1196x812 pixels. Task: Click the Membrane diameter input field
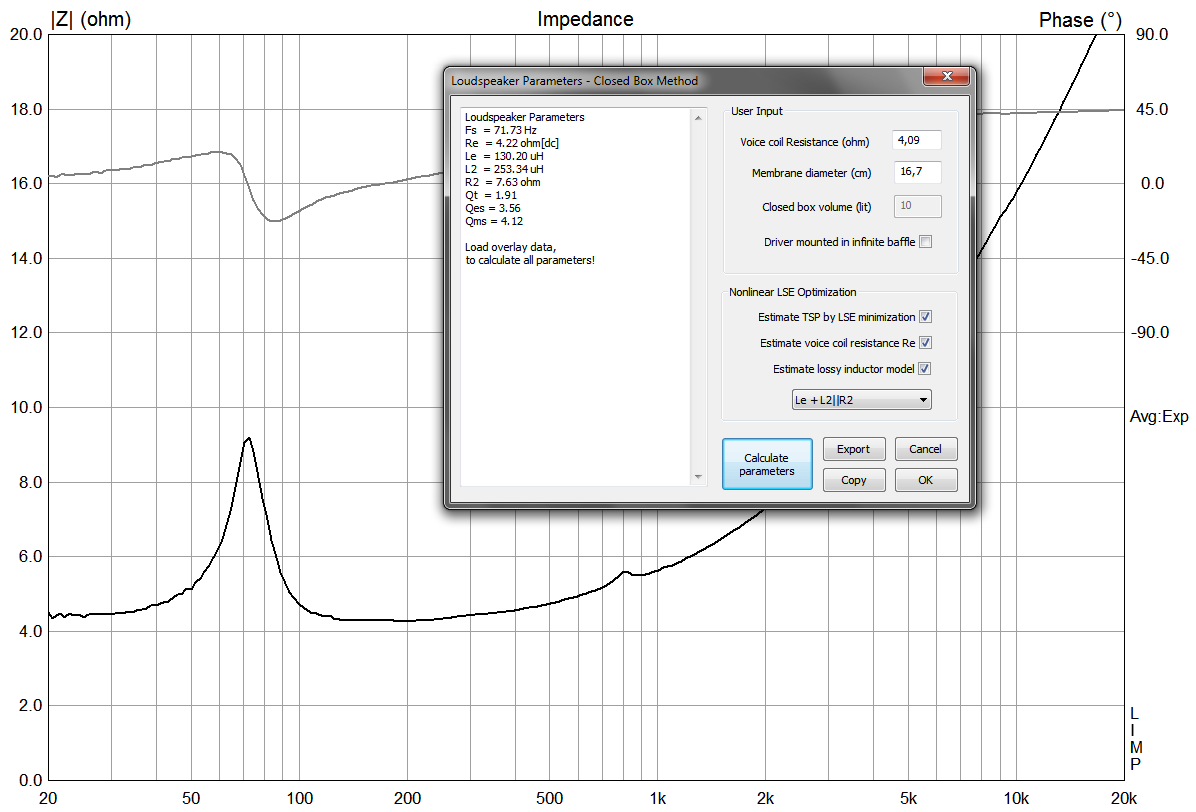(x=917, y=172)
